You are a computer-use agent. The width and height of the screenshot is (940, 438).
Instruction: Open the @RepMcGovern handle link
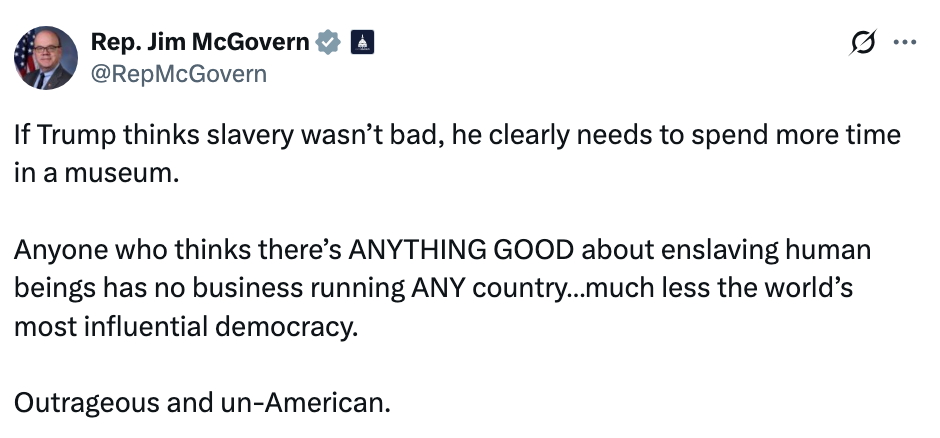coord(179,73)
